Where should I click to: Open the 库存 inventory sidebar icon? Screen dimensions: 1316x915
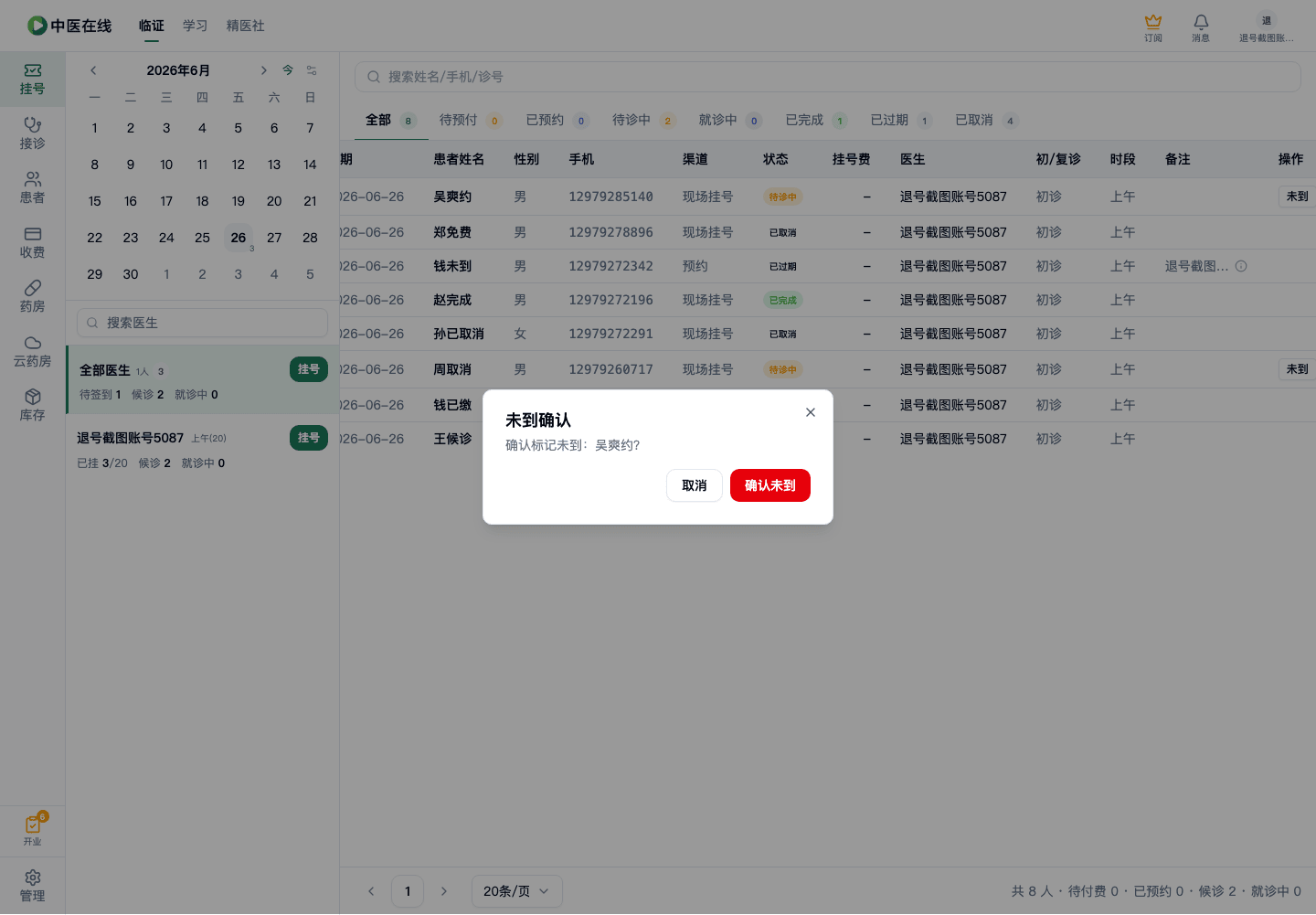tap(32, 406)
